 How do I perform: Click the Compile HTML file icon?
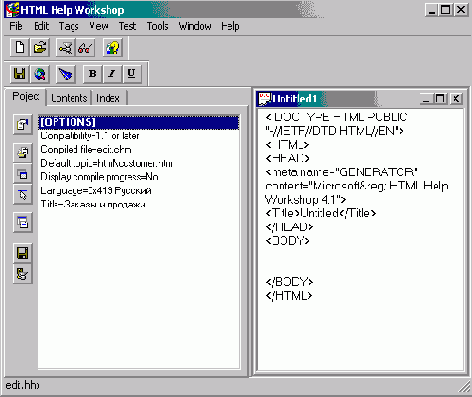pyautogui.click(x=65, y=48)
